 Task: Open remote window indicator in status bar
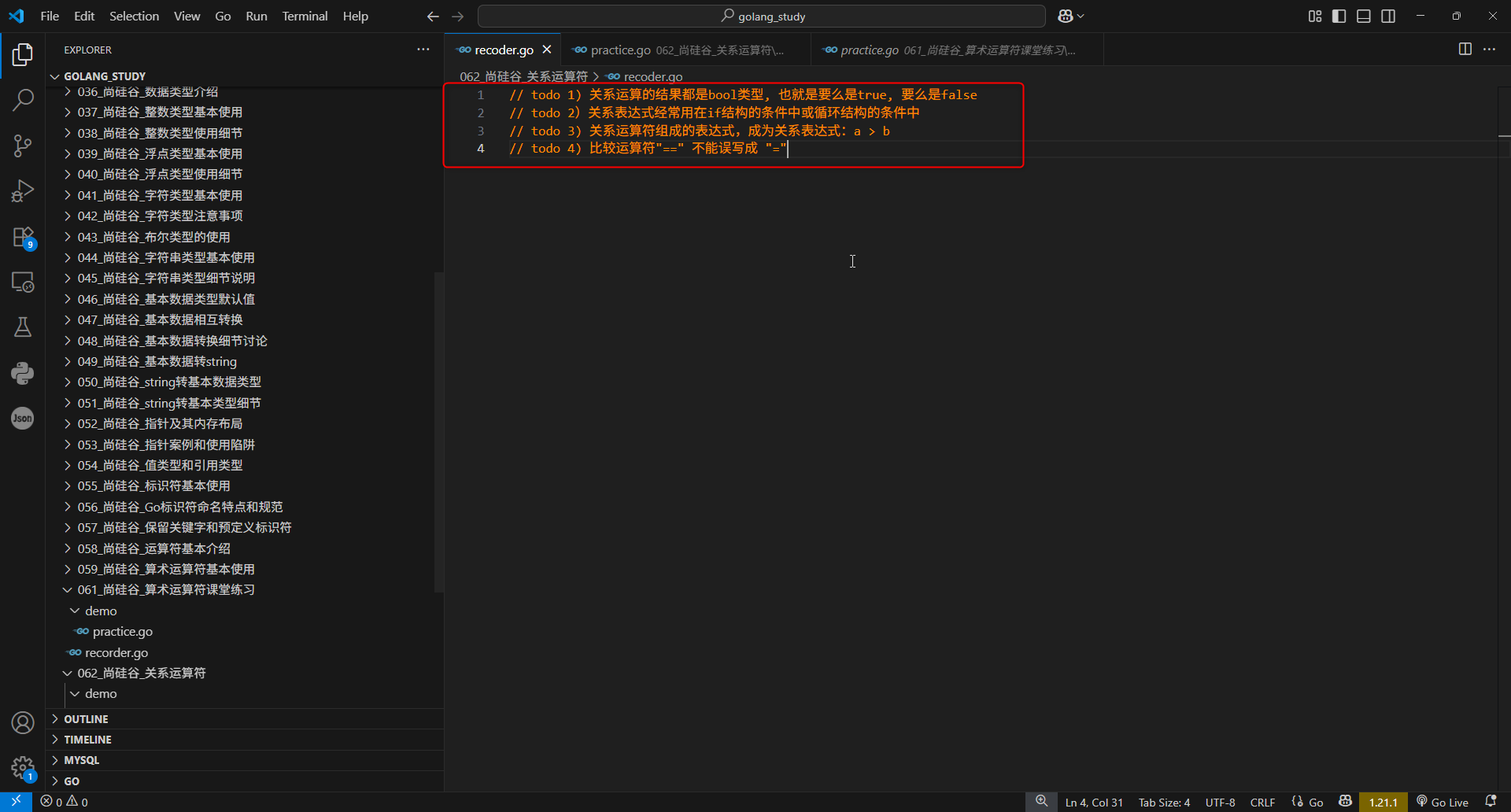(x=16, y=802)
